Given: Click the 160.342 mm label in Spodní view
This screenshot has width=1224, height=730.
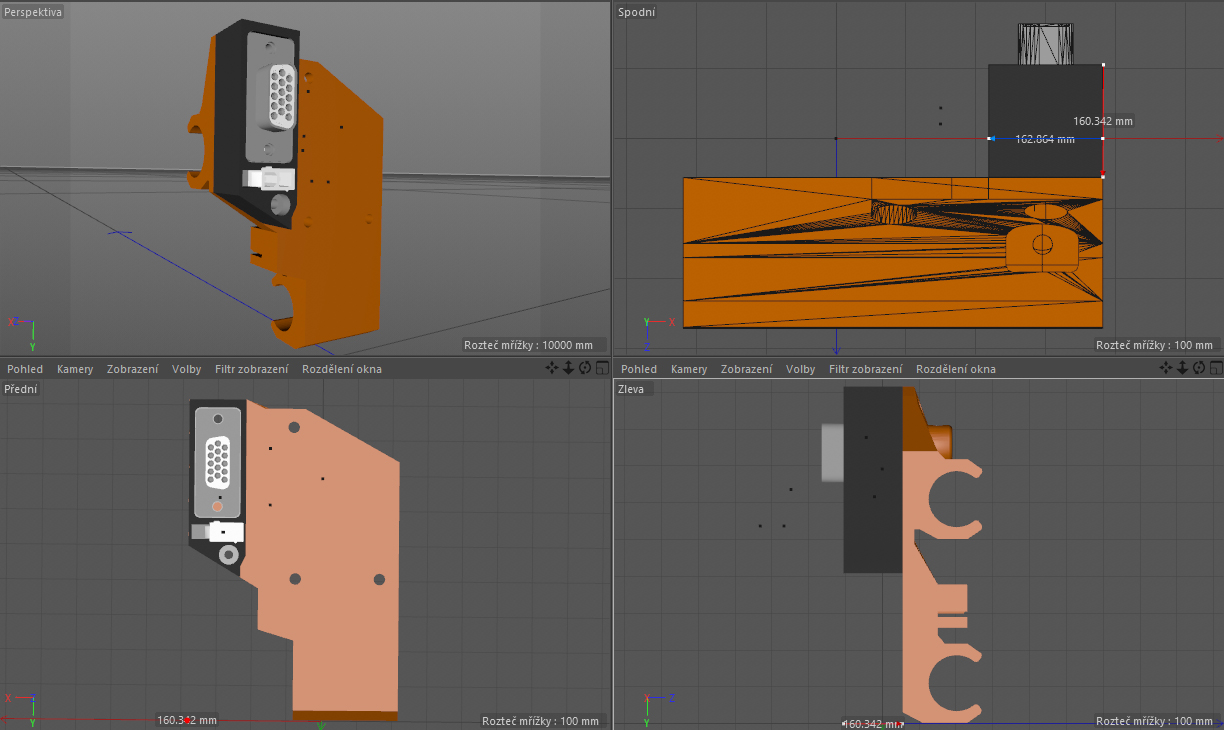Looking at the screenshot, I should 1103,121.
